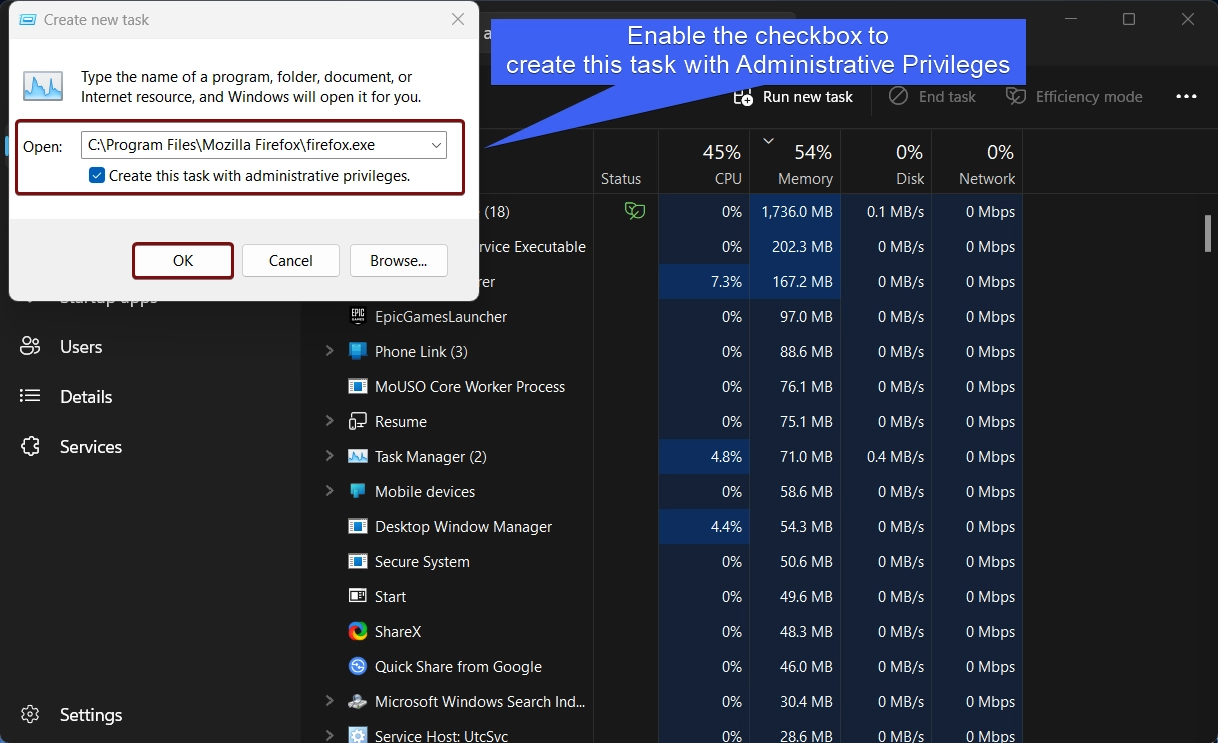1218x743 pixels.
Task: Click the Secure System icon
Action: [x=358, y=561]
